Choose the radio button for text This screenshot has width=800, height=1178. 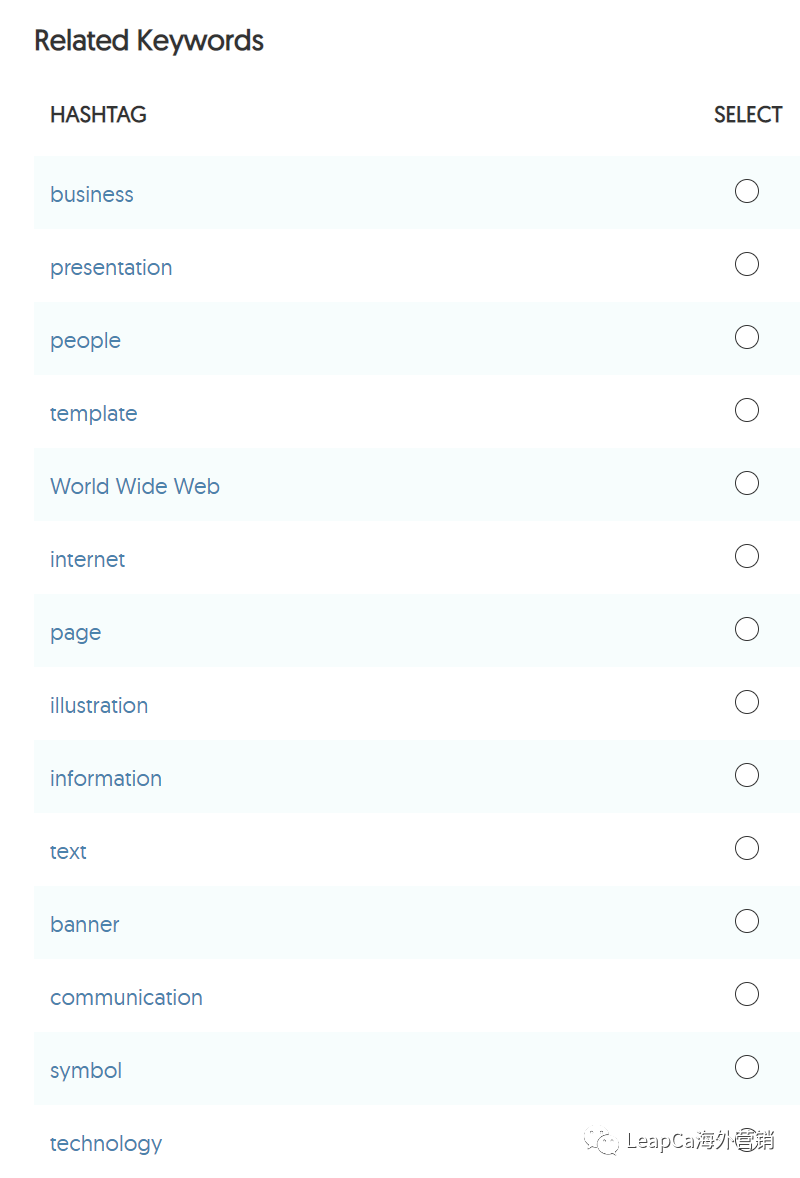(x=746, y=848)
